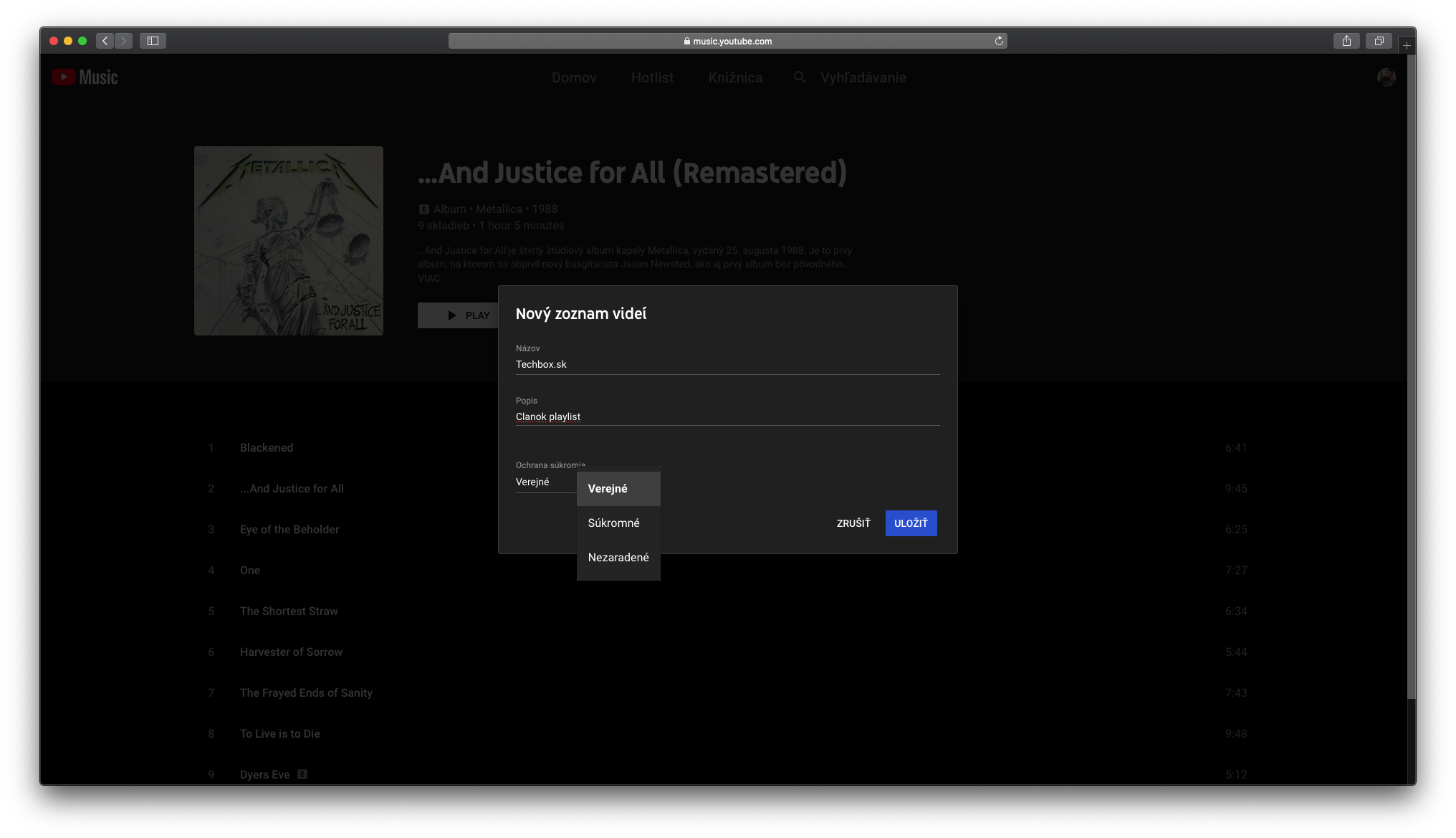The width and height of the screenshot is (1456, 838).
Task: Select Verejné in the privacy dropdown
Action: tap(618, 489)
